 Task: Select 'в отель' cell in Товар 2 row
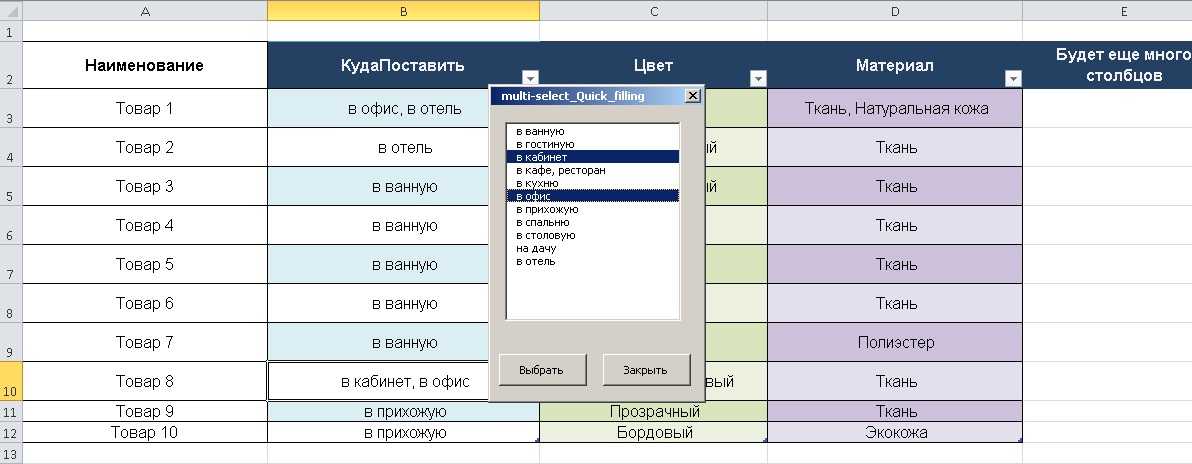click(x=404, y=147)
